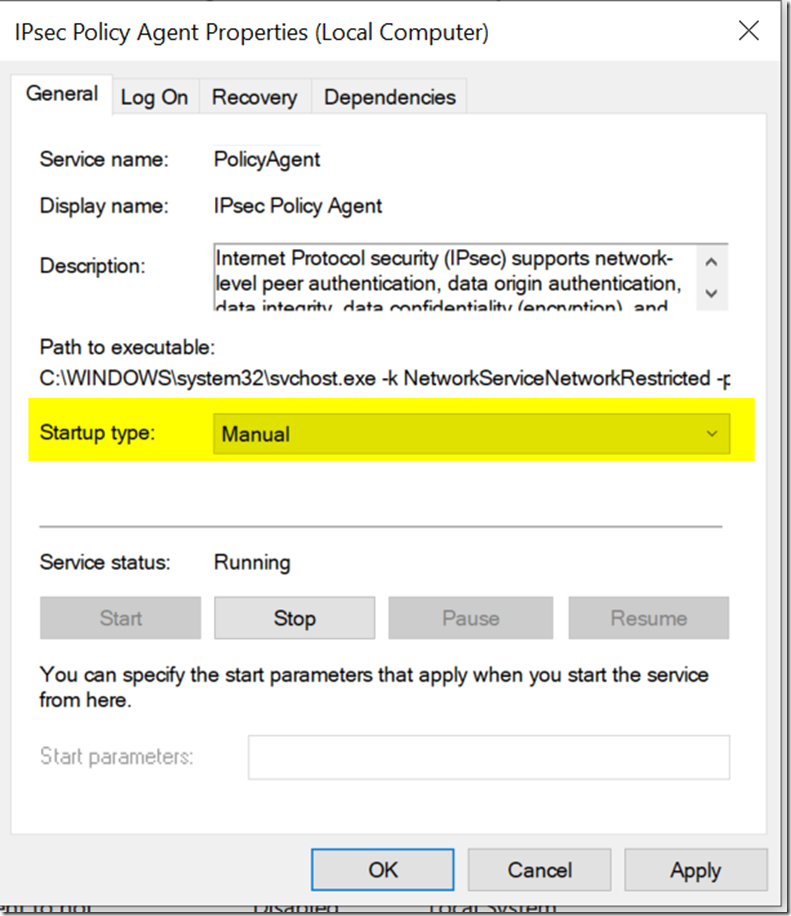Expand the Startup type dropdown

[471, 434]
